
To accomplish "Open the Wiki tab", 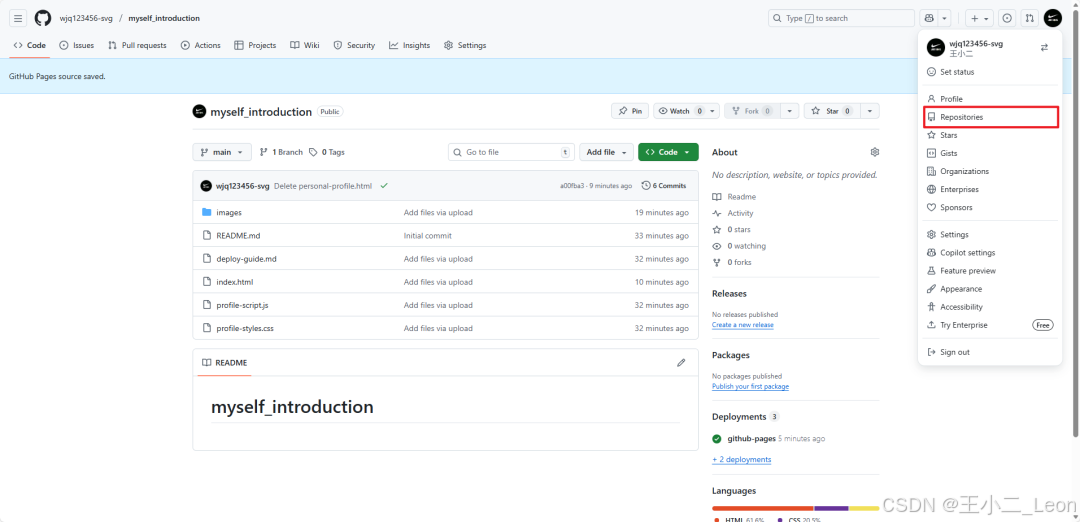I will coord(304,45).
